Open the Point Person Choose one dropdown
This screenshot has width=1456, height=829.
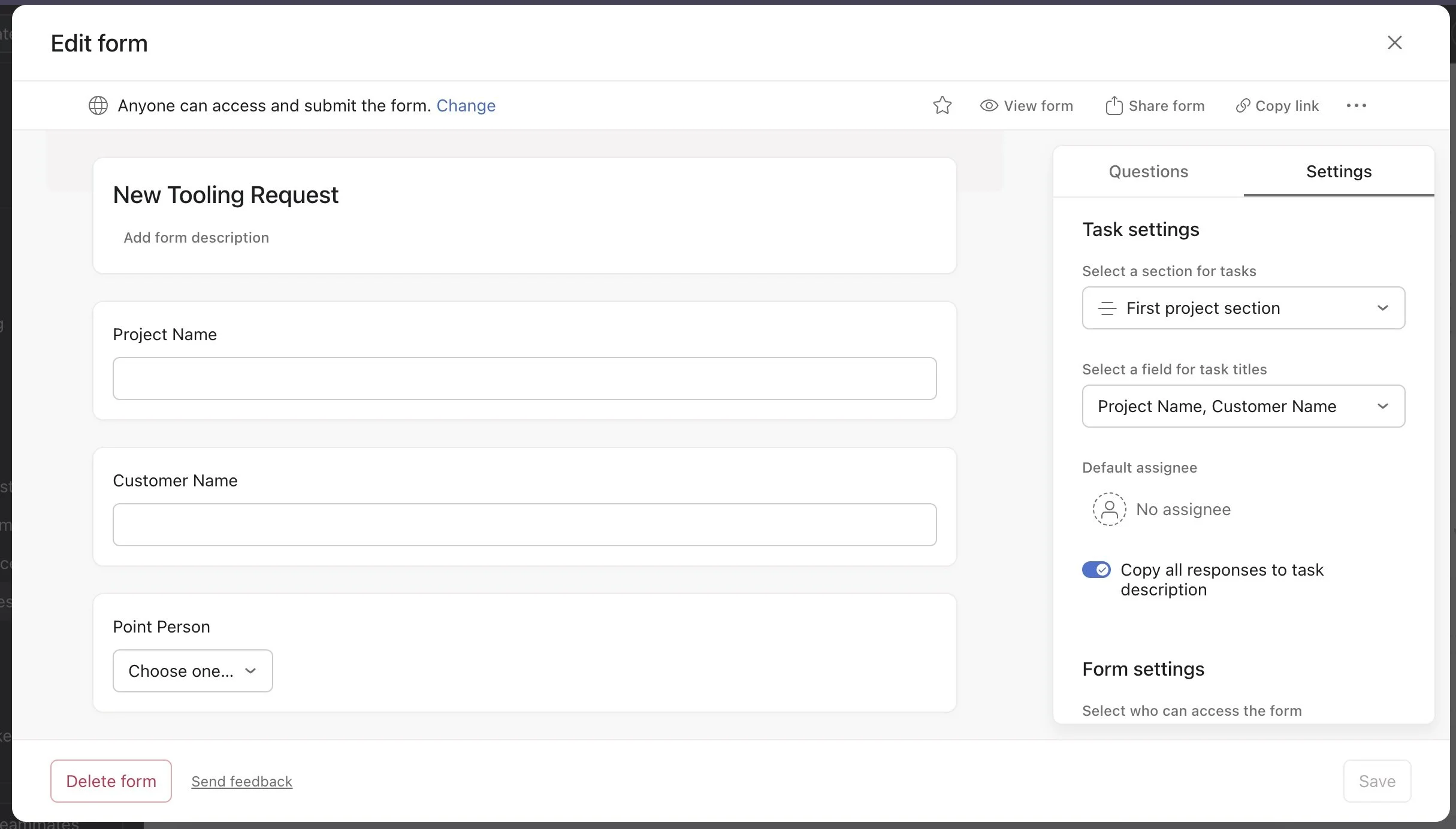point(192,670)
